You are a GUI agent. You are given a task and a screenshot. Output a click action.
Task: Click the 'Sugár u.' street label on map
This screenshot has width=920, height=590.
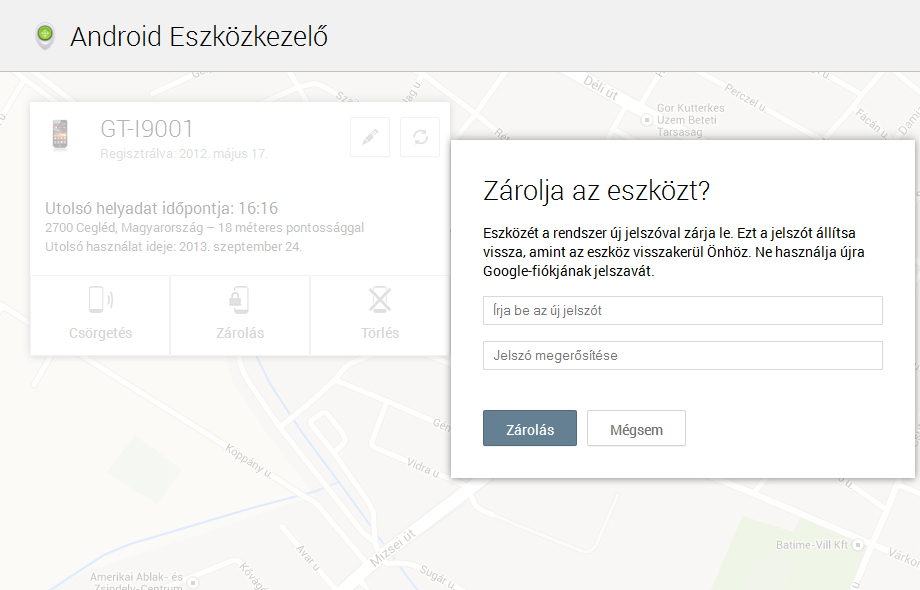point(437,577)
